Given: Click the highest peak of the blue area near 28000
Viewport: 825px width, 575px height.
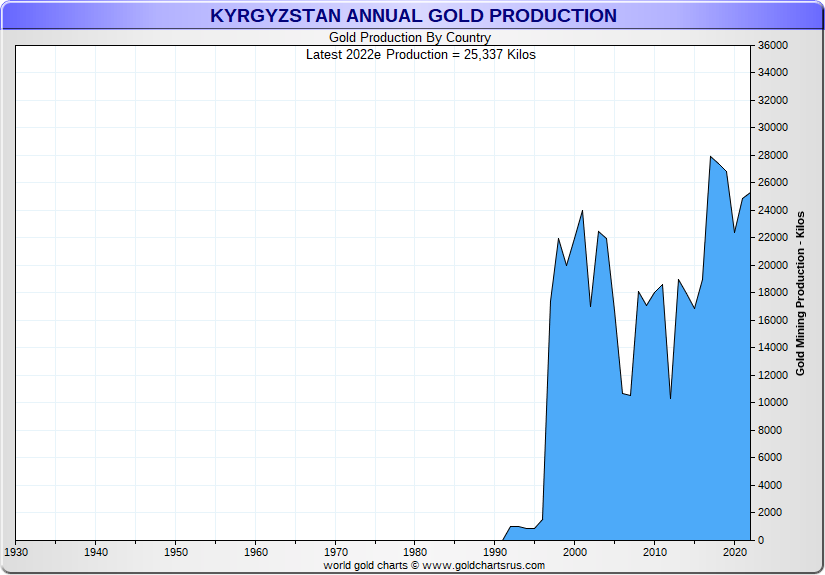Looking at the screenshot, I should click(711, 157).
